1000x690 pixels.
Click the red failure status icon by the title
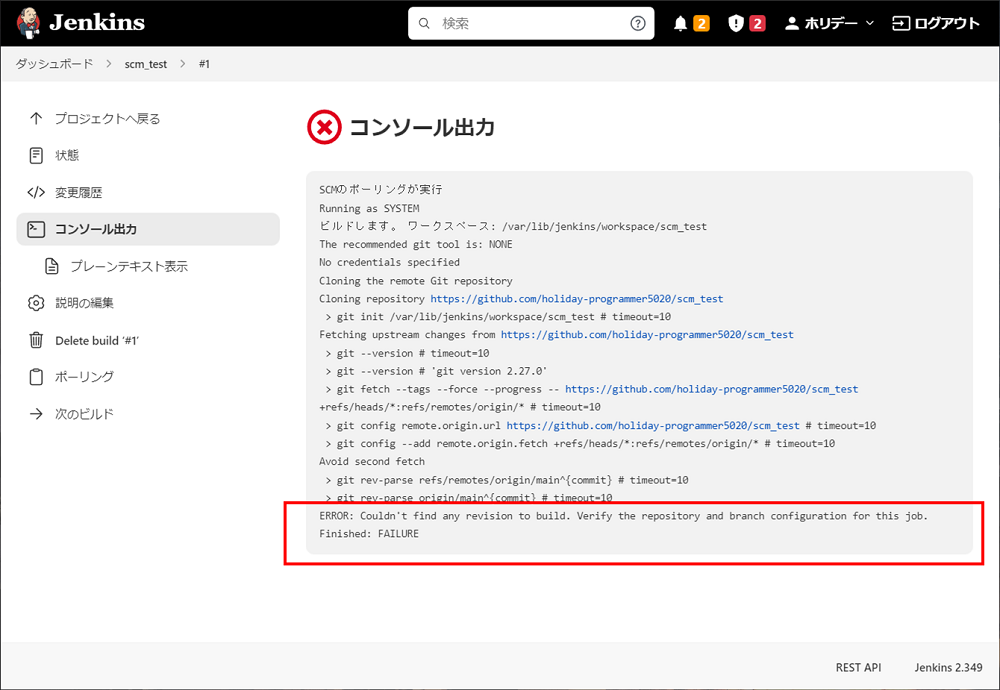[x=325, y=127]
